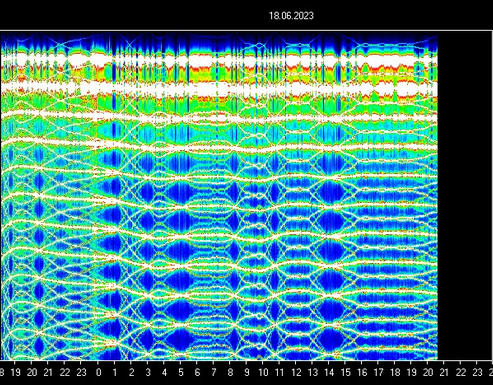
Task: Click hour 17 on the time axis
Action: tap(378, 372)
